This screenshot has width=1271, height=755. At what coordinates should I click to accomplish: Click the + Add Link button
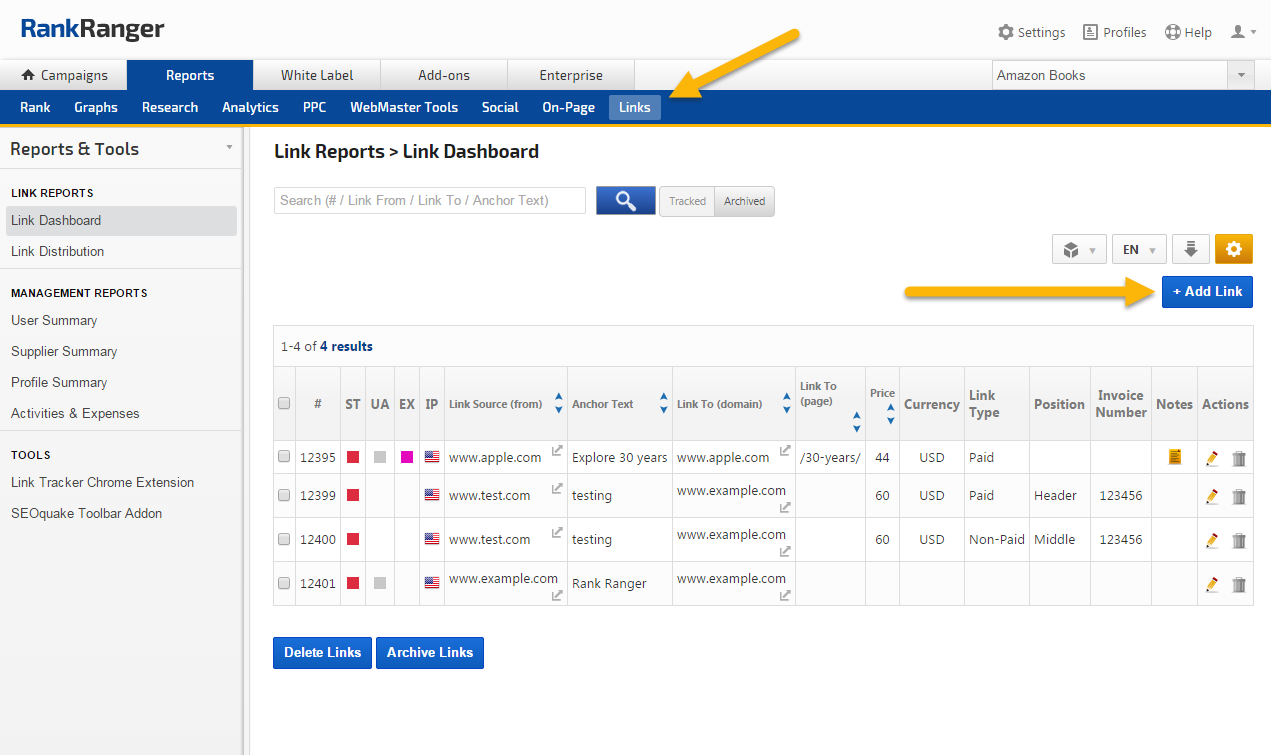tap(1207, 291)
